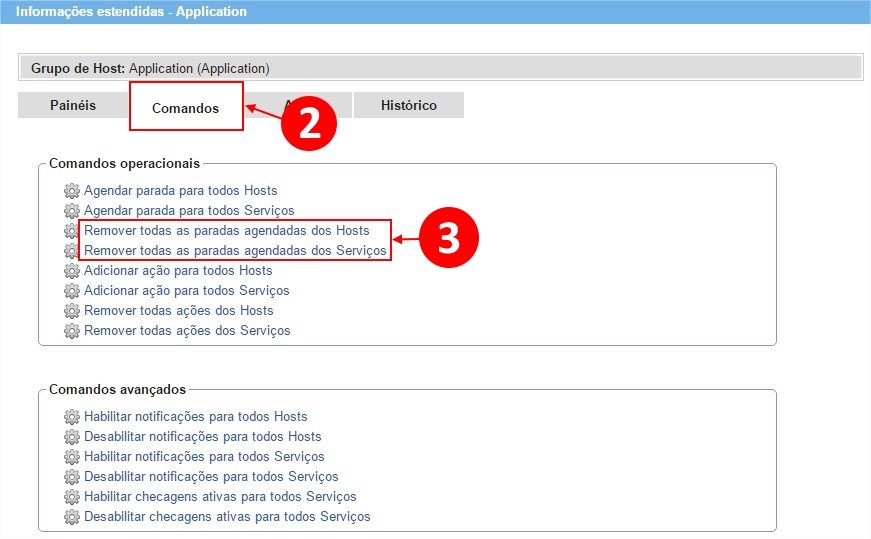Click gear icon next to Remover todas ações dos Serviços
Image resolution: width=871 pixels, height=539 pixels.
coord(71,331)
